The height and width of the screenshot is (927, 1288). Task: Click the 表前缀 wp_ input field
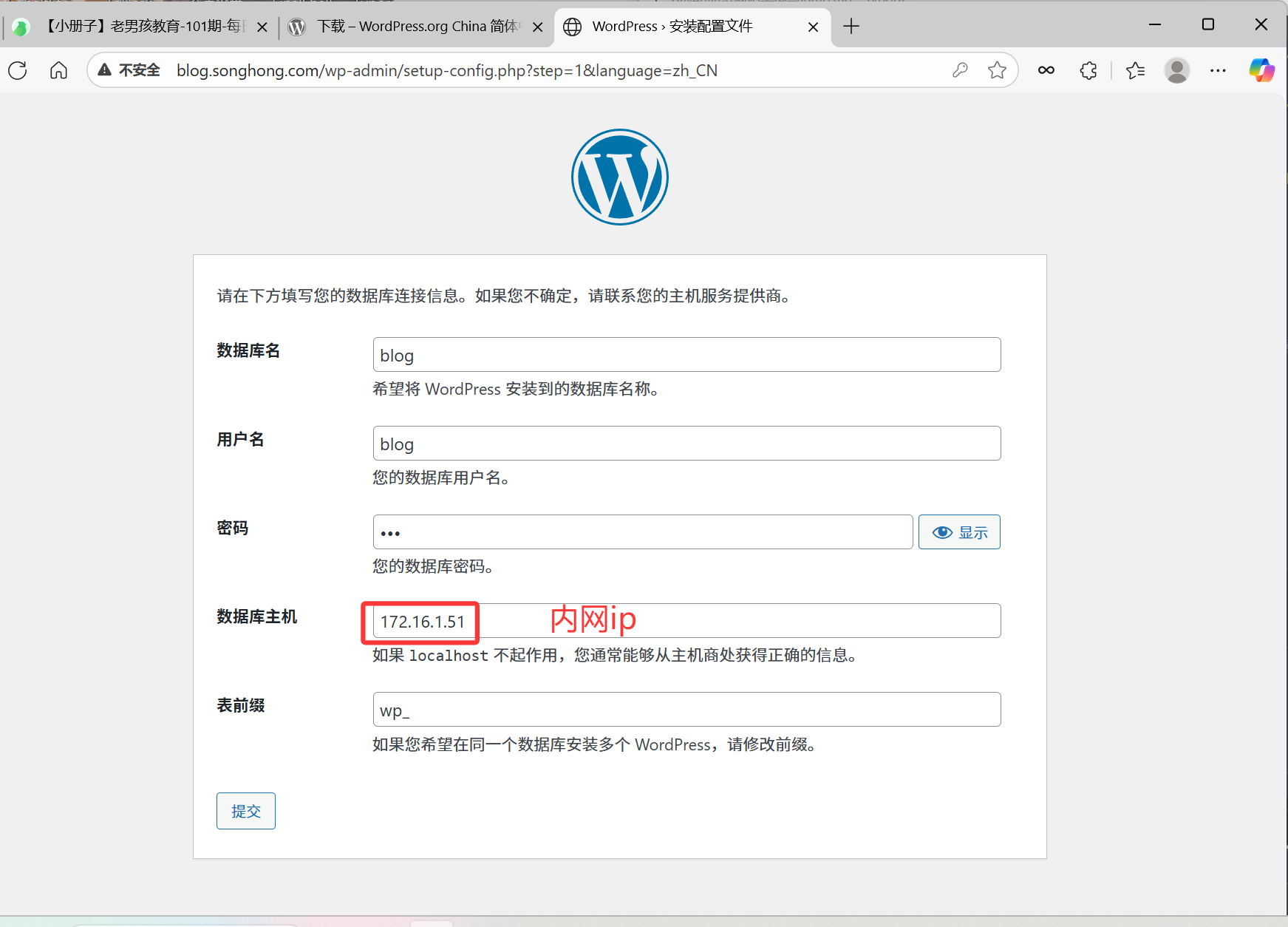[686, 710]
